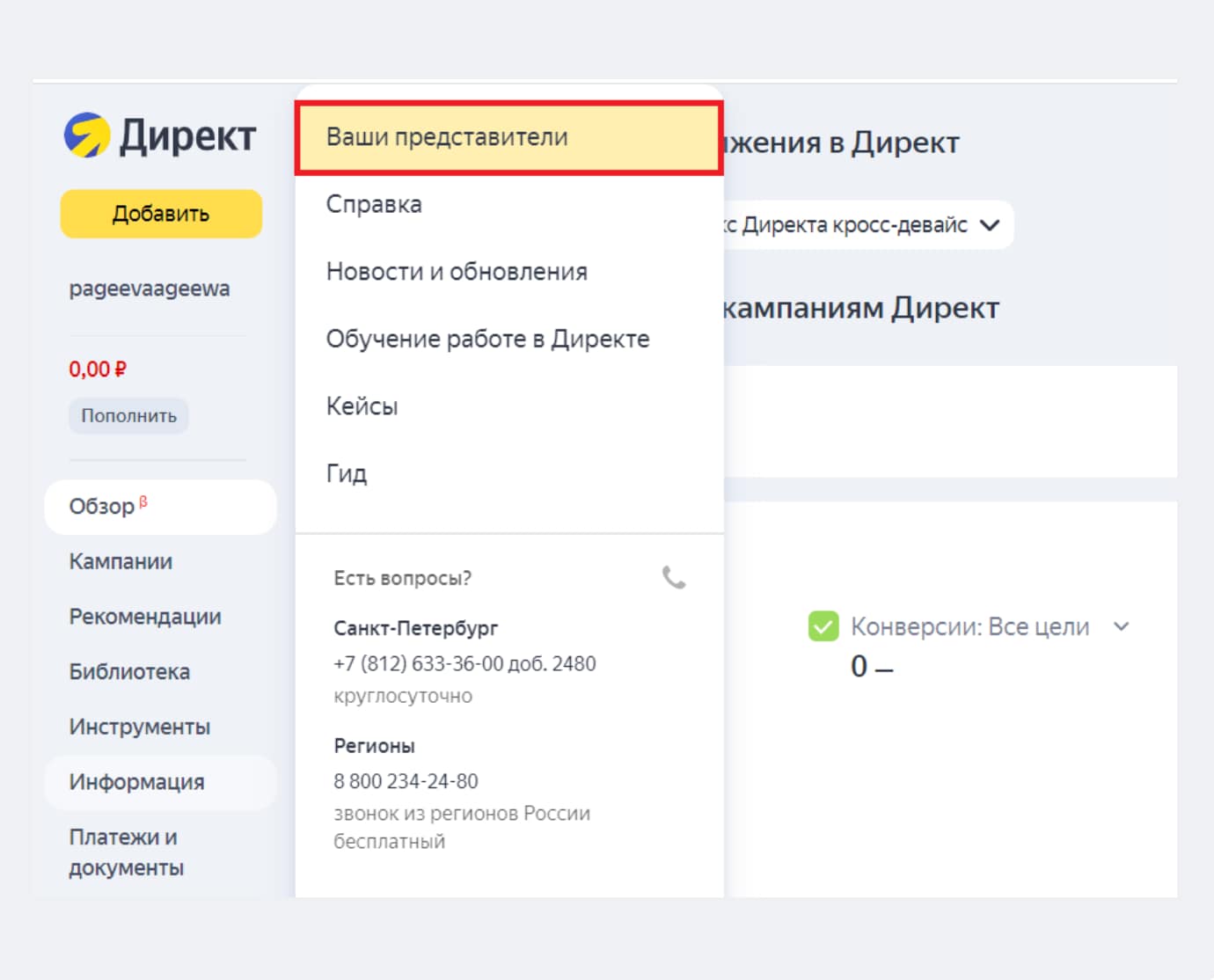Screen dimensions: 1214x980
Task: Open Ваши представители menu item
Action: click(509, 138)
